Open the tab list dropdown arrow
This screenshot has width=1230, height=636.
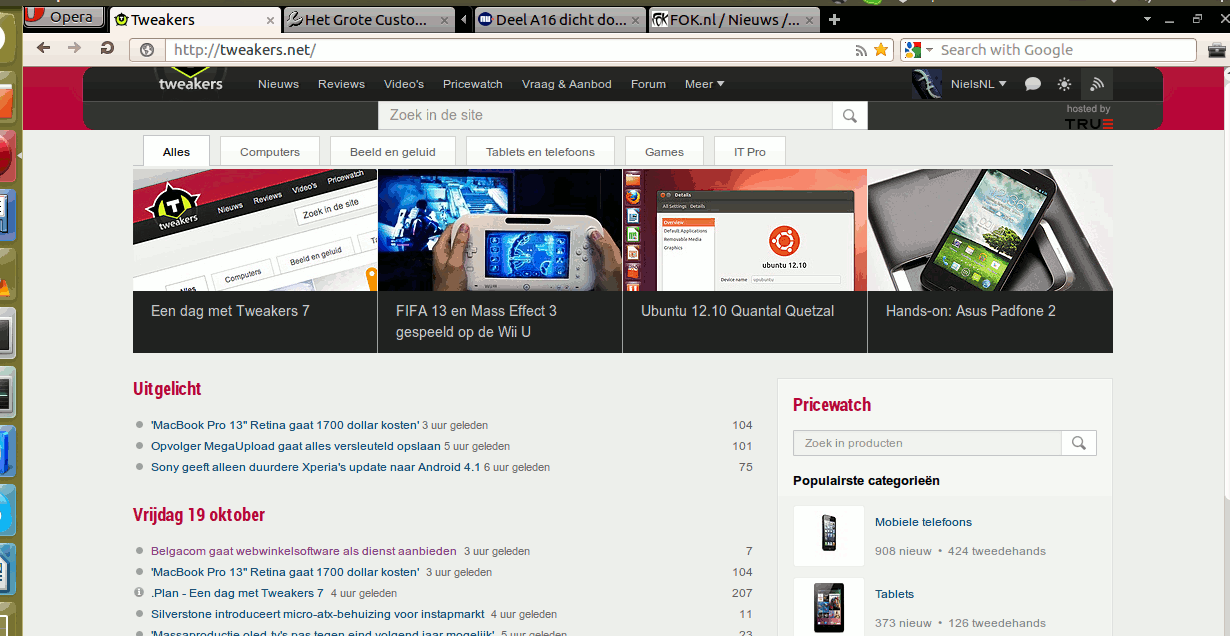click(1146, 19)
